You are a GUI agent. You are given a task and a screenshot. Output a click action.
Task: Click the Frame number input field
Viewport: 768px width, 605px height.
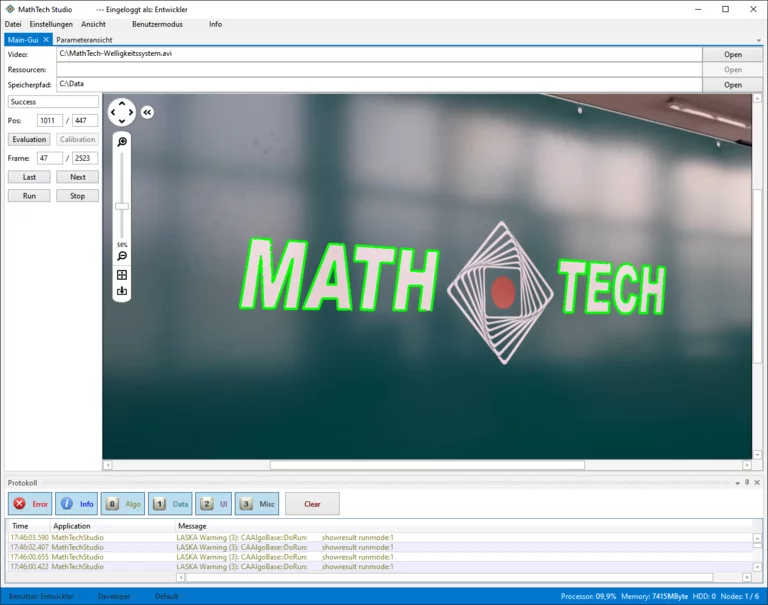[49, 158]
